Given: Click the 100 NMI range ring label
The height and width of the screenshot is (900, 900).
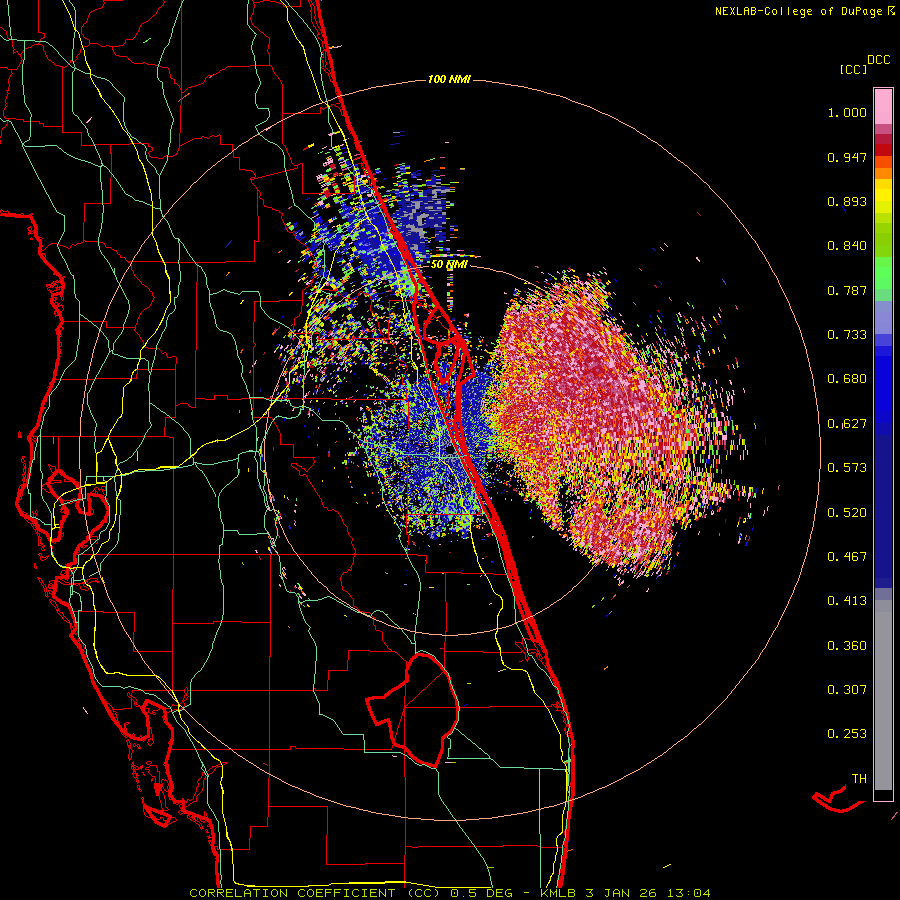Looking at the screenshot, I should pos(449,79).
